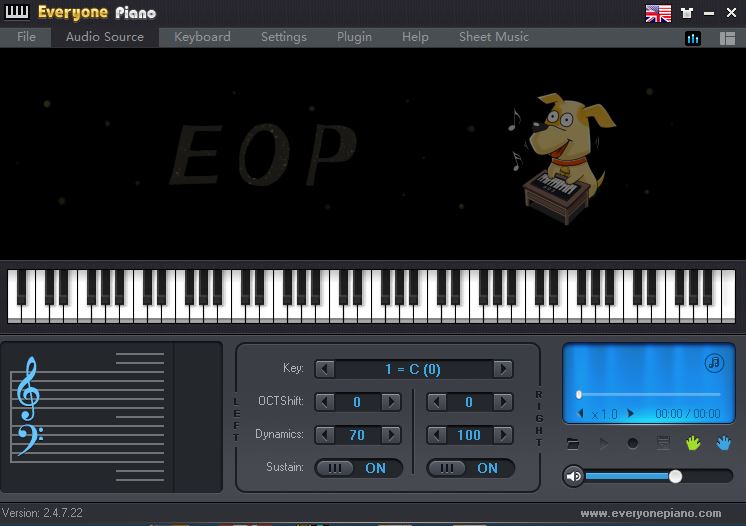
Task: Open the Keyboard menu
Action: [202, 37]
